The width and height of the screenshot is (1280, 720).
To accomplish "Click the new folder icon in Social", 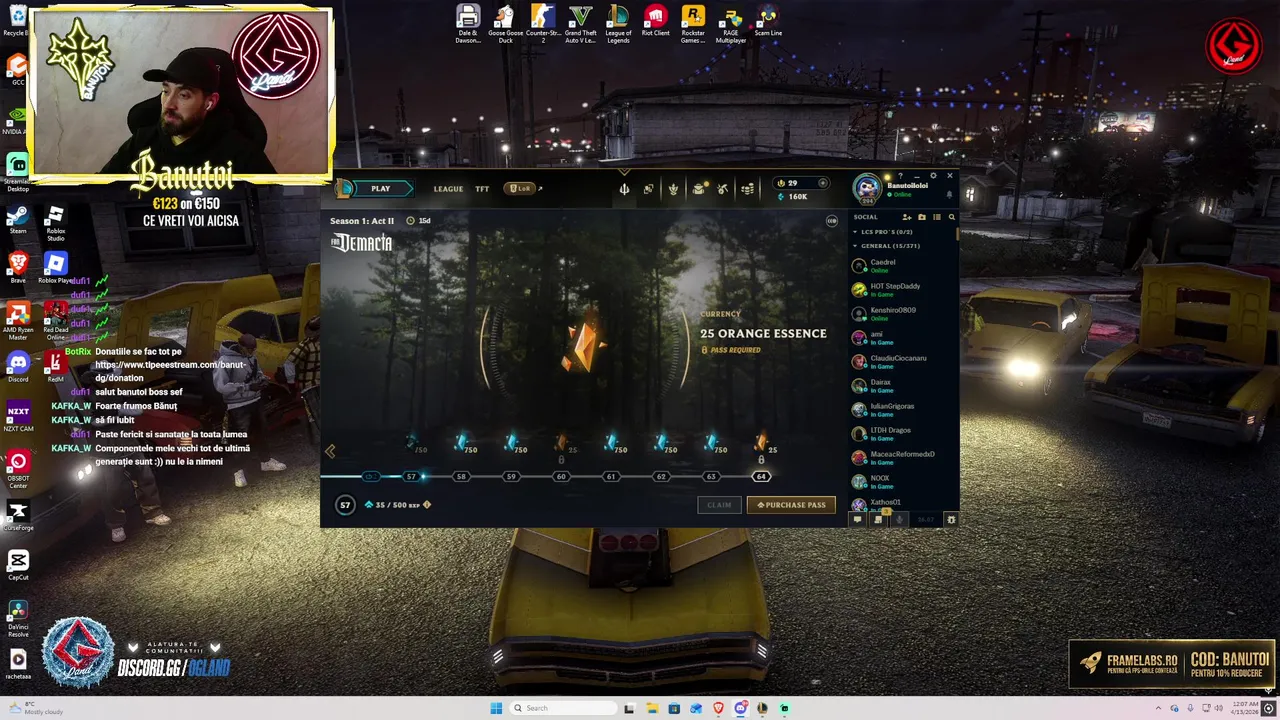I will coord(922,217).
